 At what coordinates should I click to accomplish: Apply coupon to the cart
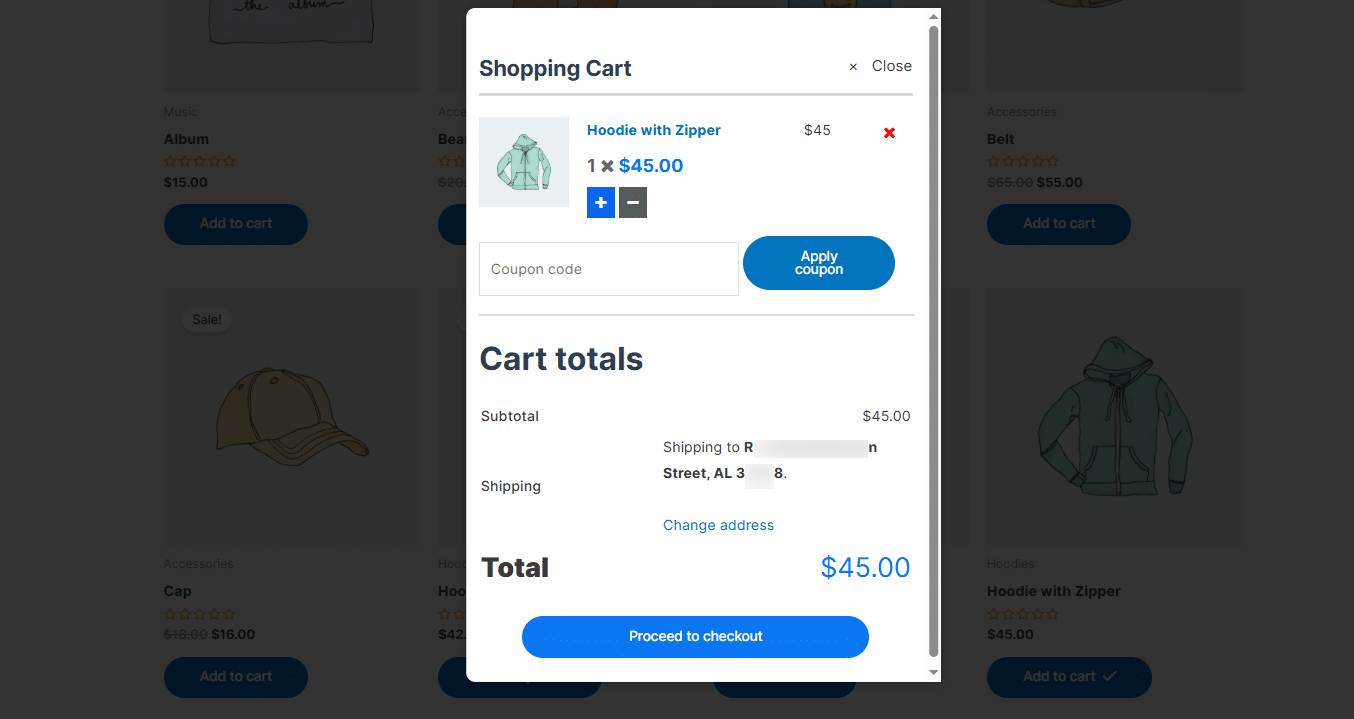click(x=819, y=263)
